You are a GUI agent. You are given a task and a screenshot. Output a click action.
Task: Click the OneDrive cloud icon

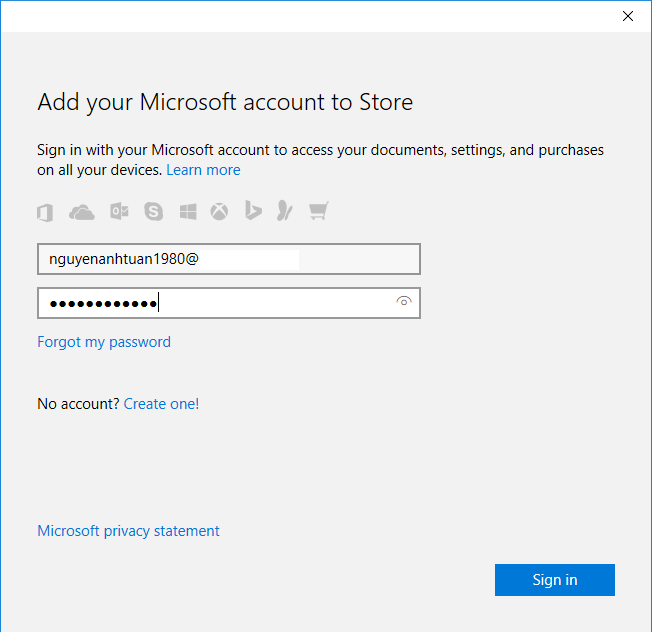click(x=82, y=212)
